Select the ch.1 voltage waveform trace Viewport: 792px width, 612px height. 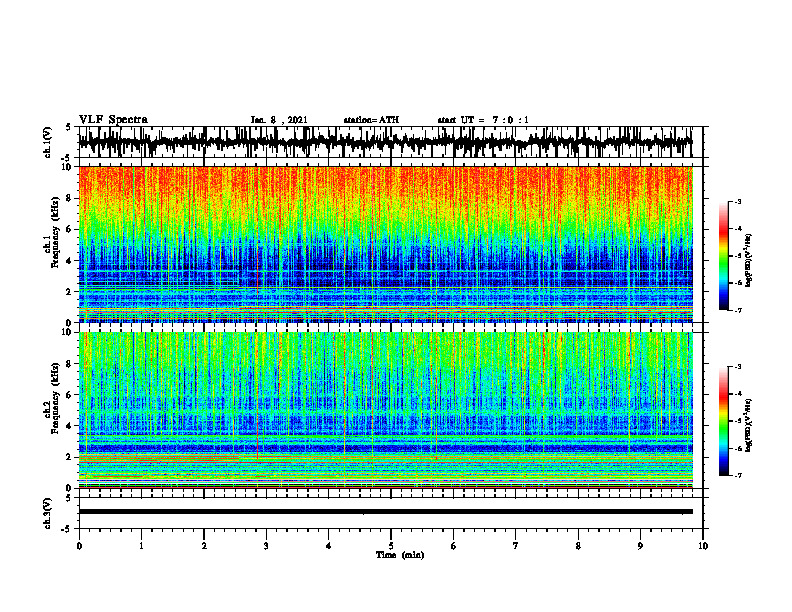click(x=385, y=142)
